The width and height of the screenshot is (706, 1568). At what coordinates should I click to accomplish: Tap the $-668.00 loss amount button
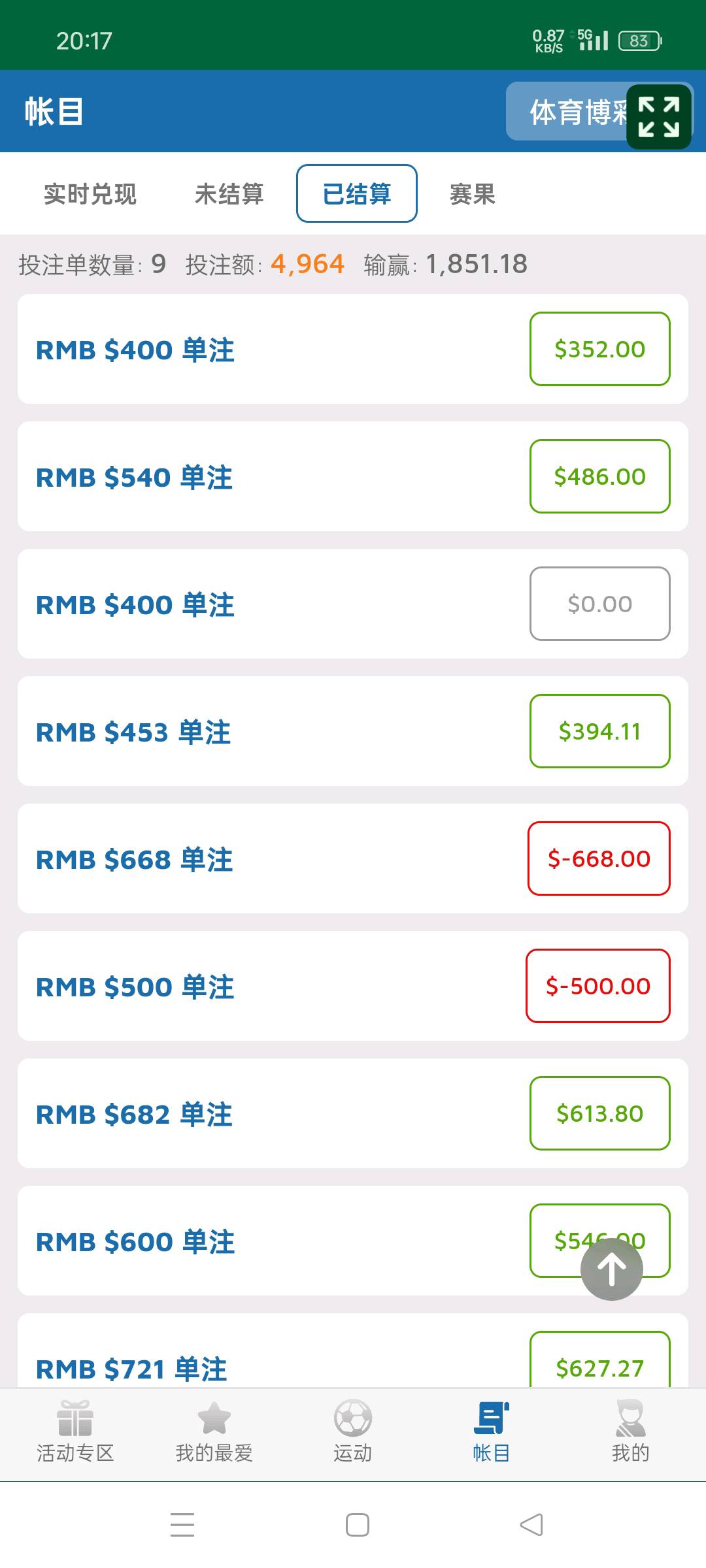pos(599,858)
